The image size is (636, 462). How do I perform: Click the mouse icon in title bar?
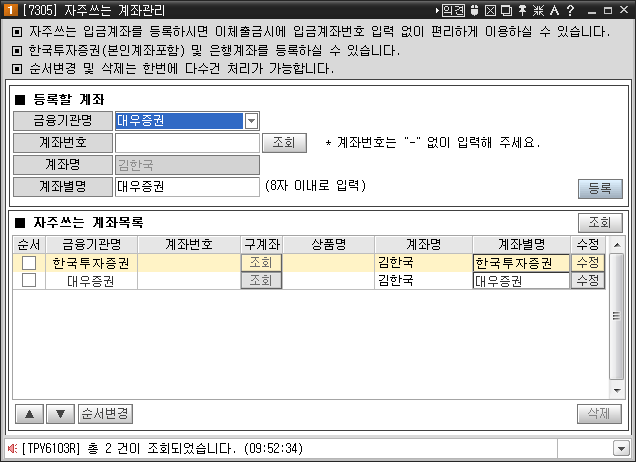click(475, 10)
